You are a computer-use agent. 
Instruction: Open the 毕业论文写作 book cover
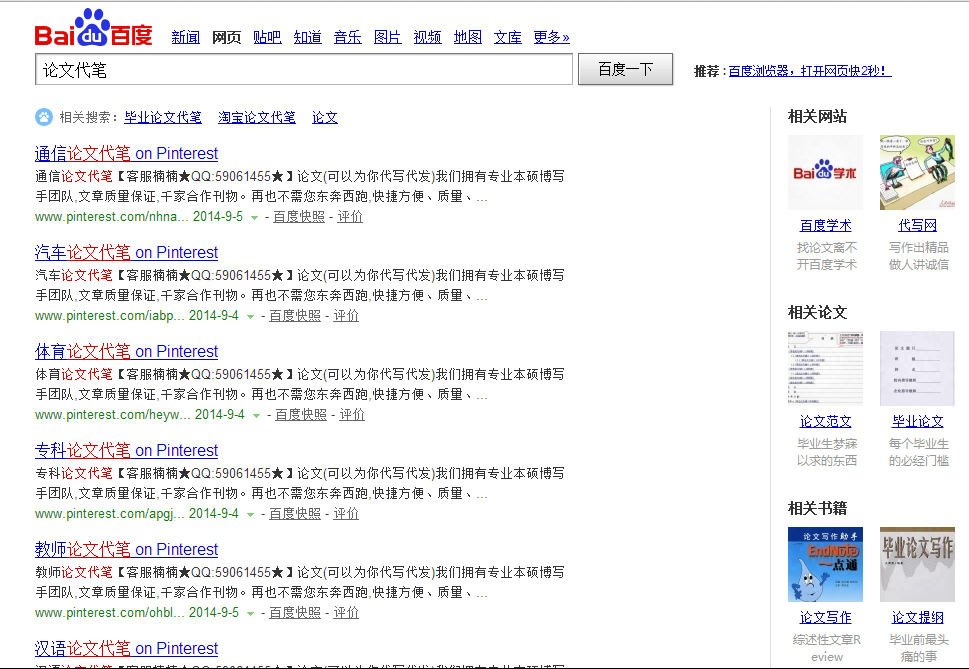click(917, 564)
